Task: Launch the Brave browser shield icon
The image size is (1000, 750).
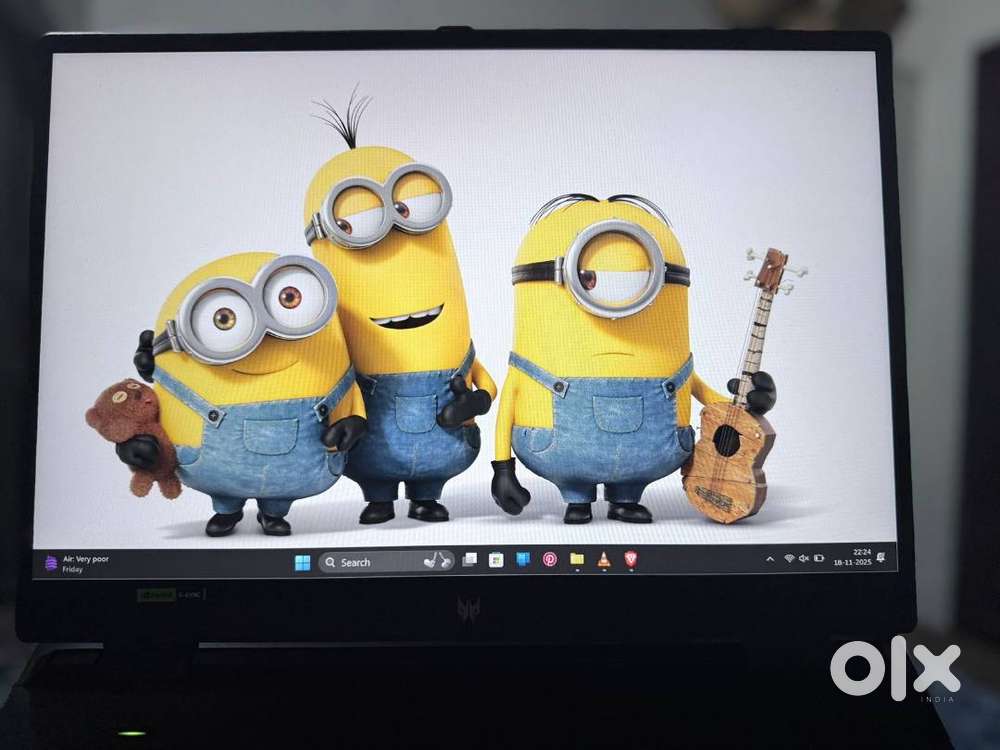Action: pos(630,562)
